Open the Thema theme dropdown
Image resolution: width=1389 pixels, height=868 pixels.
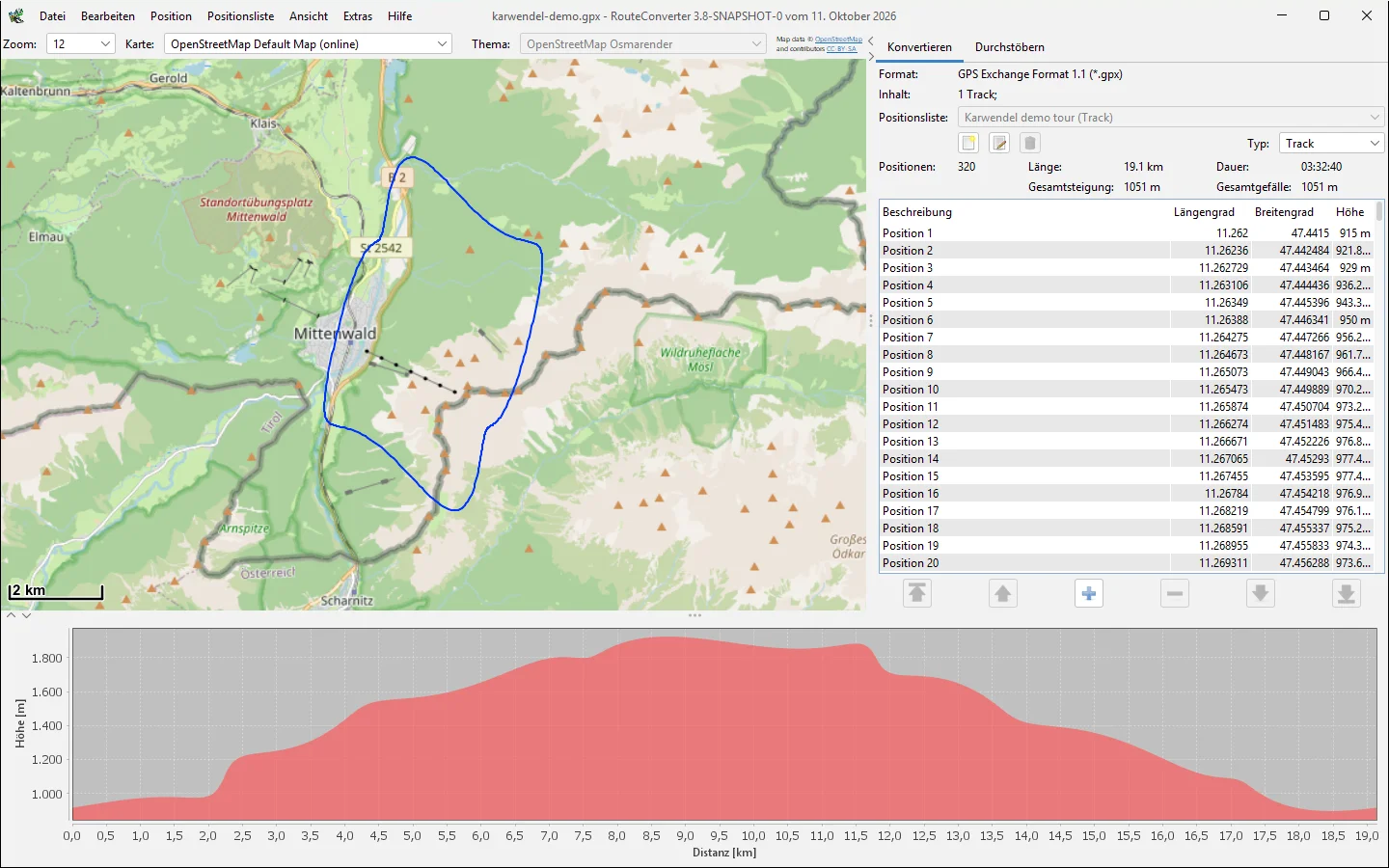click(x=643, y=43)
